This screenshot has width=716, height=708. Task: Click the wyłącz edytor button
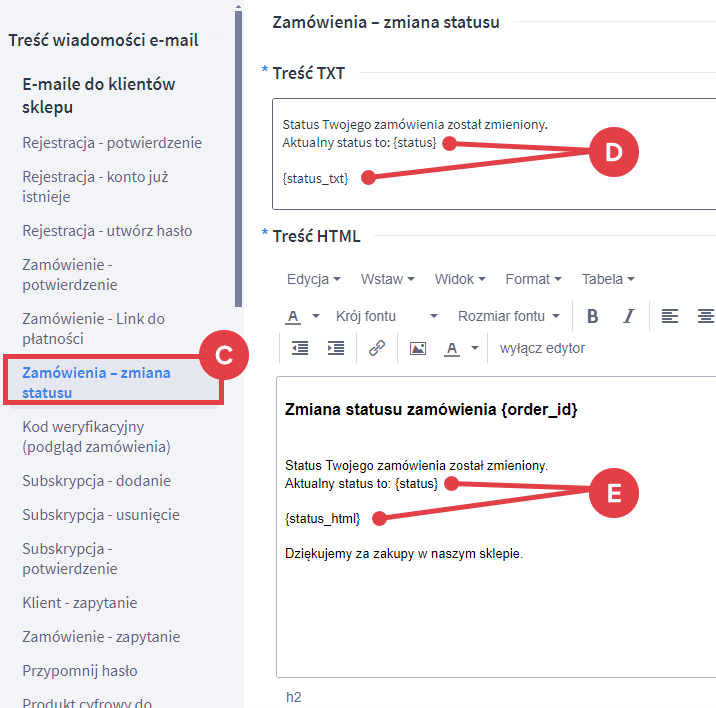(x=542, y=349)
